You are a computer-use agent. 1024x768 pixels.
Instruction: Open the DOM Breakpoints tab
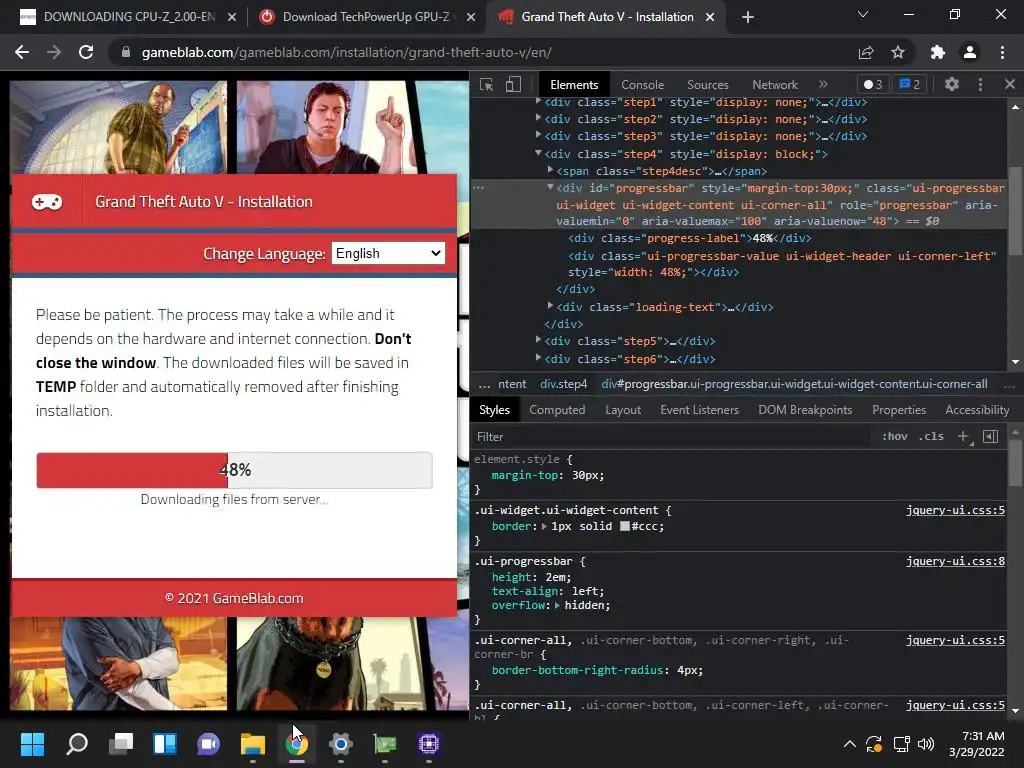(x=805, y=410)
